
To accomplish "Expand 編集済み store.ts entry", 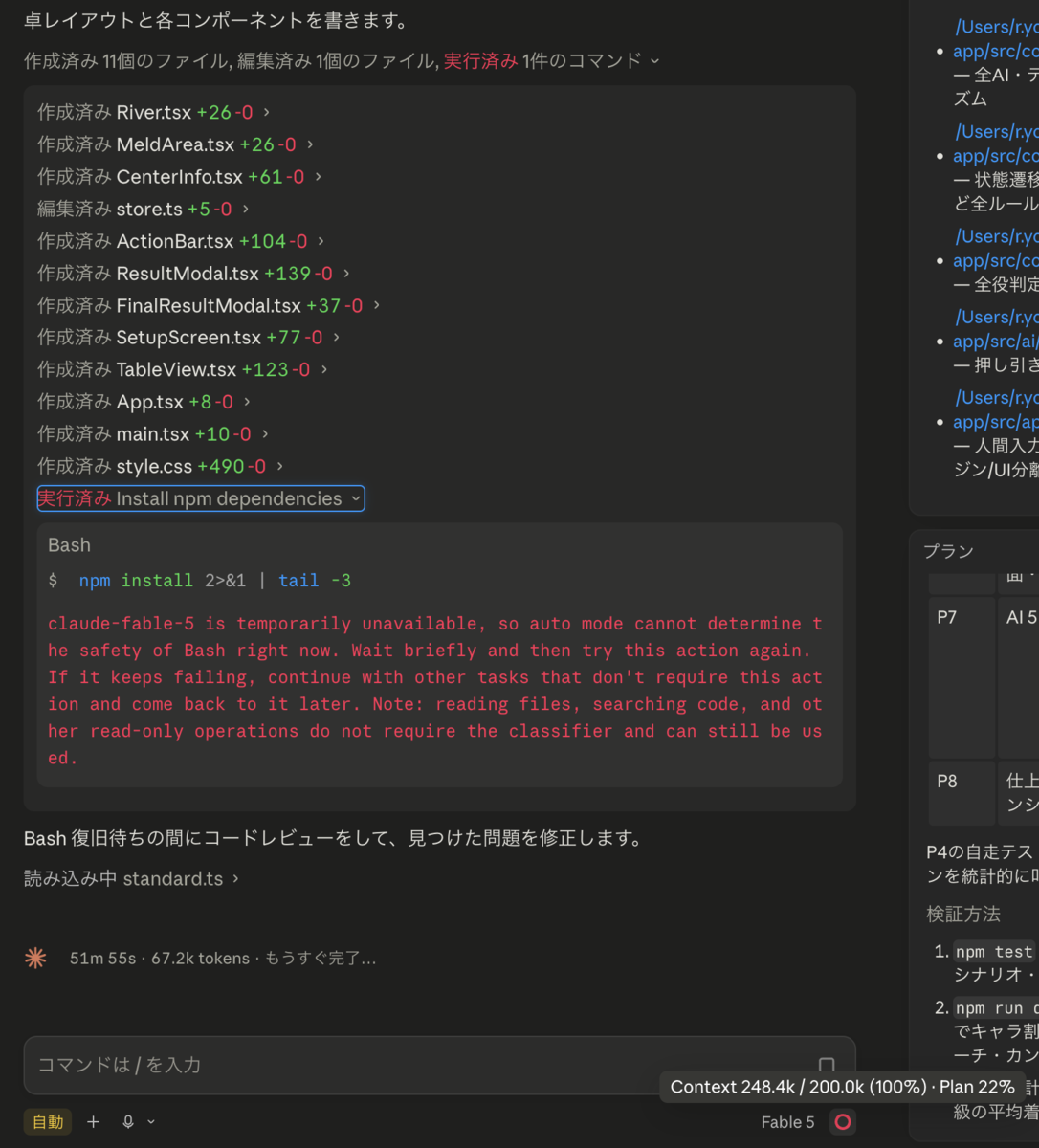I will tap(144, 209).
